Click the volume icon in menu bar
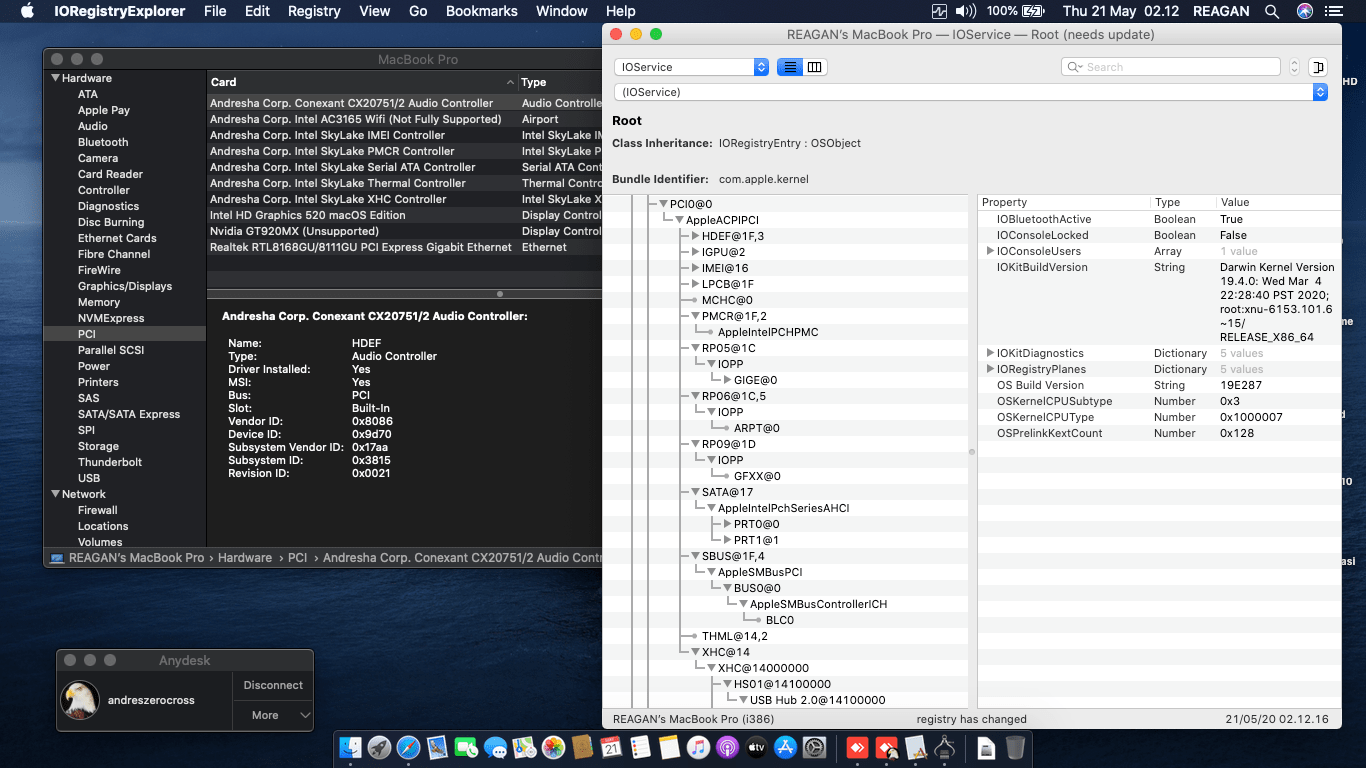1366x768 pixels. pyautogui.click(x=966, y=11)
